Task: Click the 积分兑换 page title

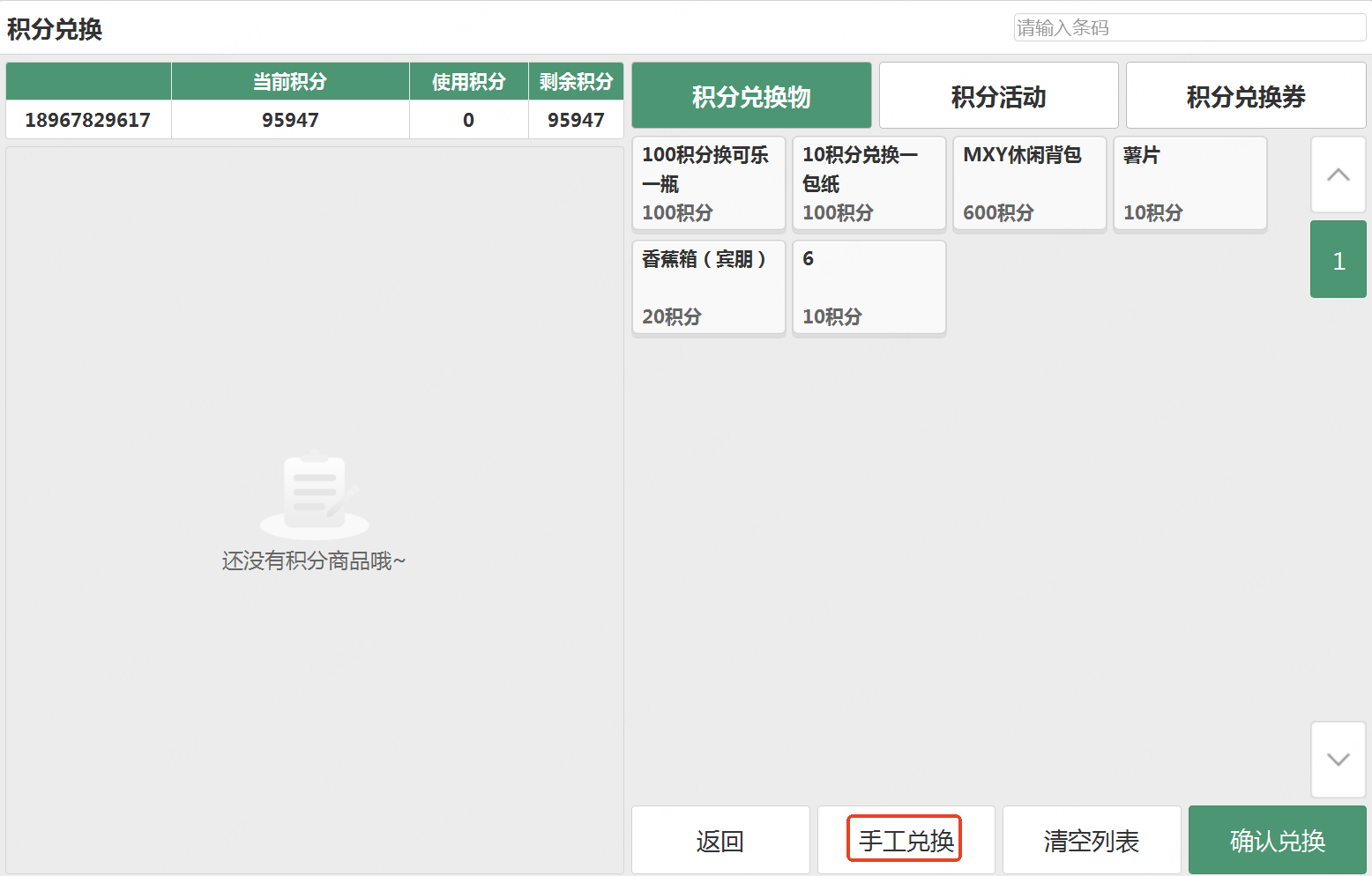Action: tap(55, 29)
